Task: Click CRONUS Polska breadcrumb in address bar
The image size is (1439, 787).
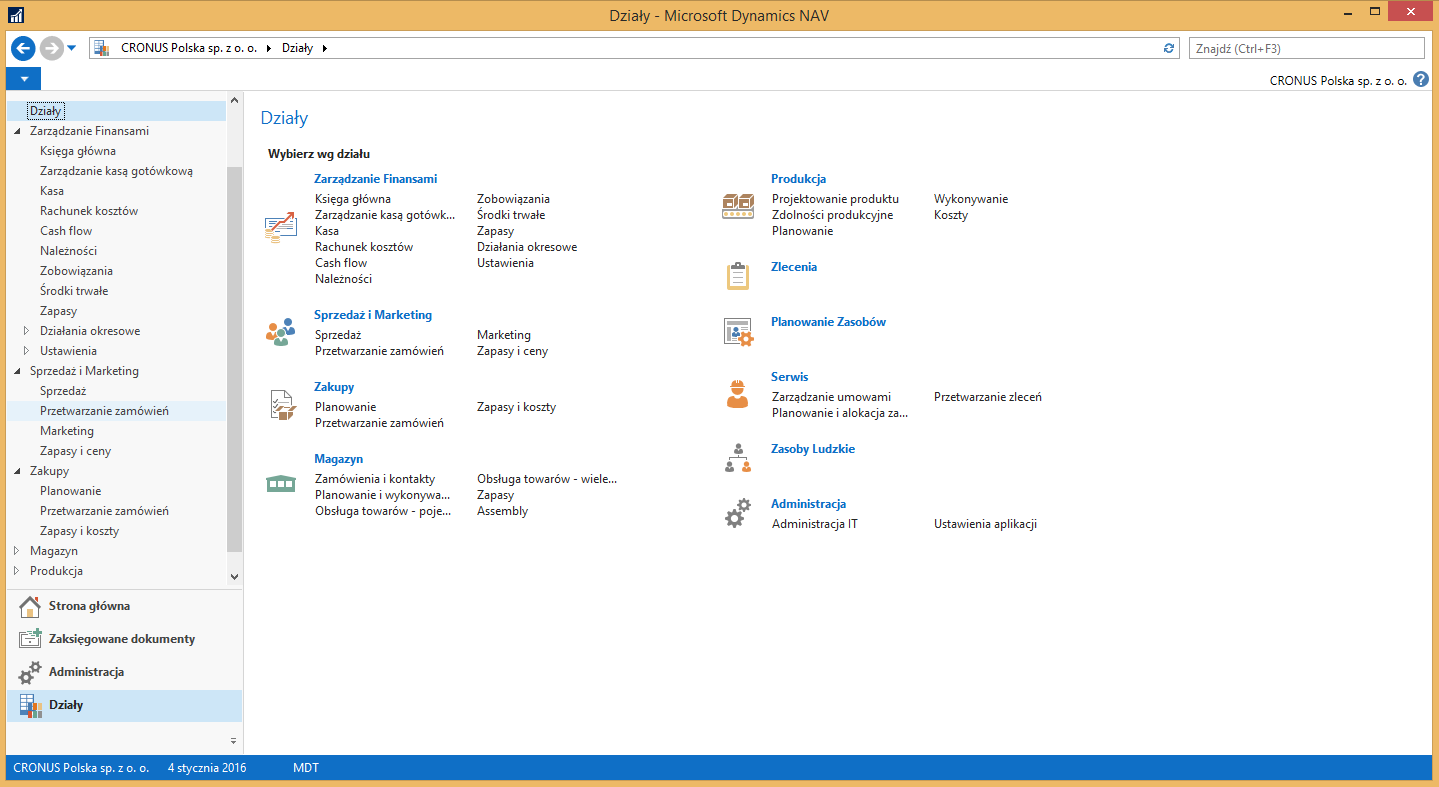Action: (x=191, y=48)
